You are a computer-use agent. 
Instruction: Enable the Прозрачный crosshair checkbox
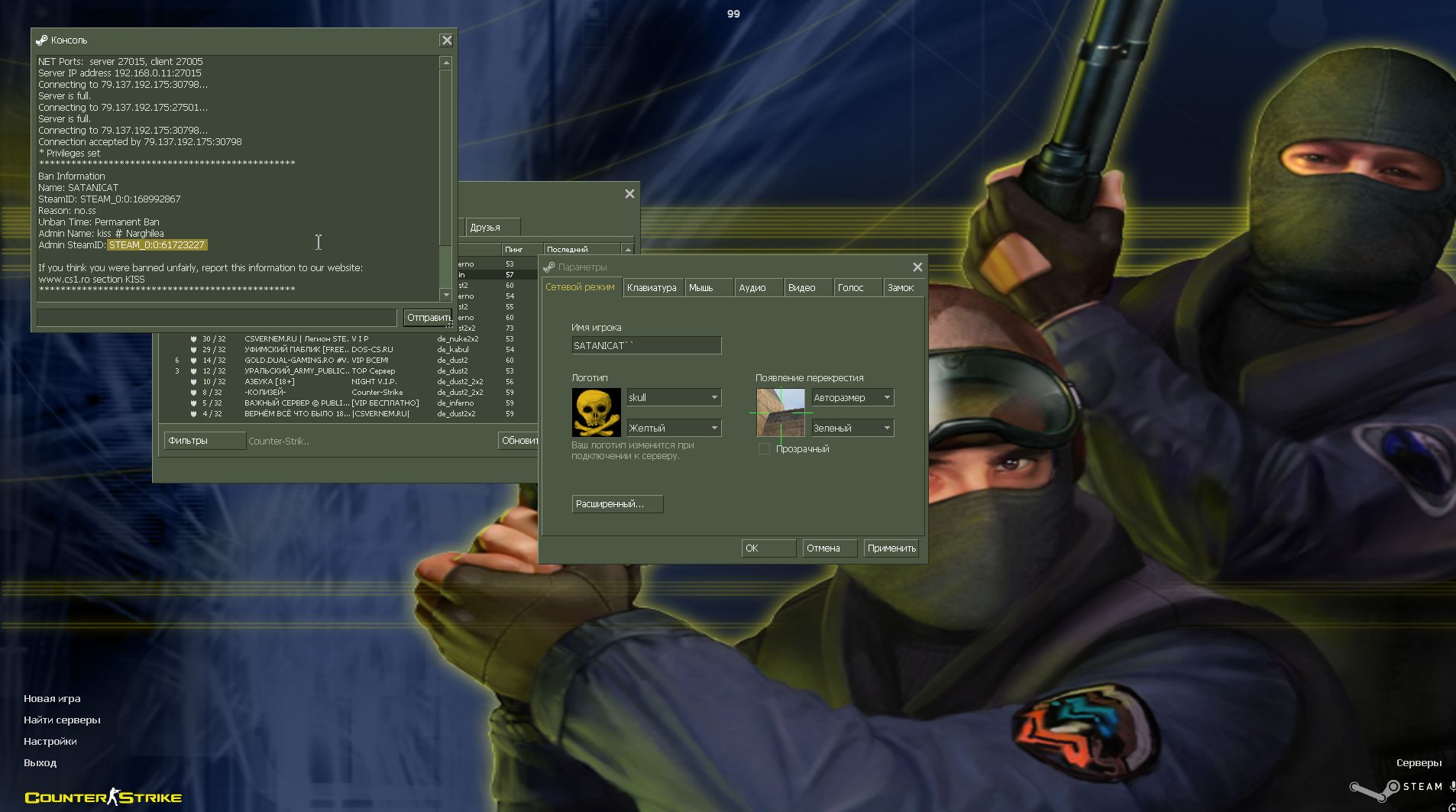764,449
